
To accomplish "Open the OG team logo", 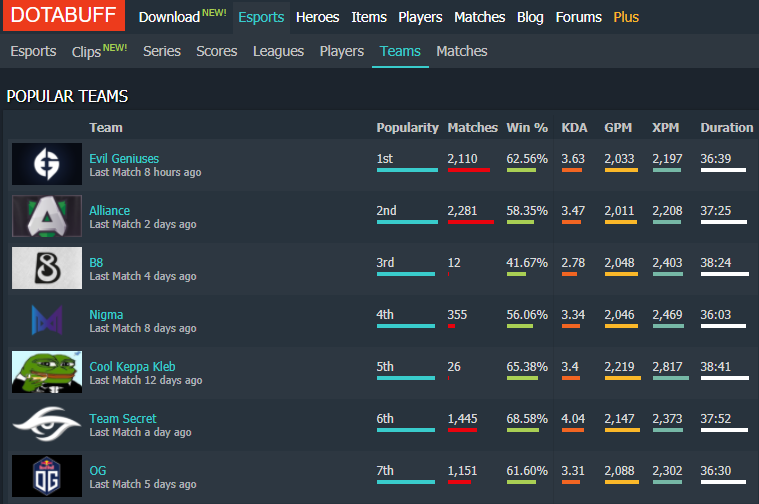I will [x=47, y=476].
